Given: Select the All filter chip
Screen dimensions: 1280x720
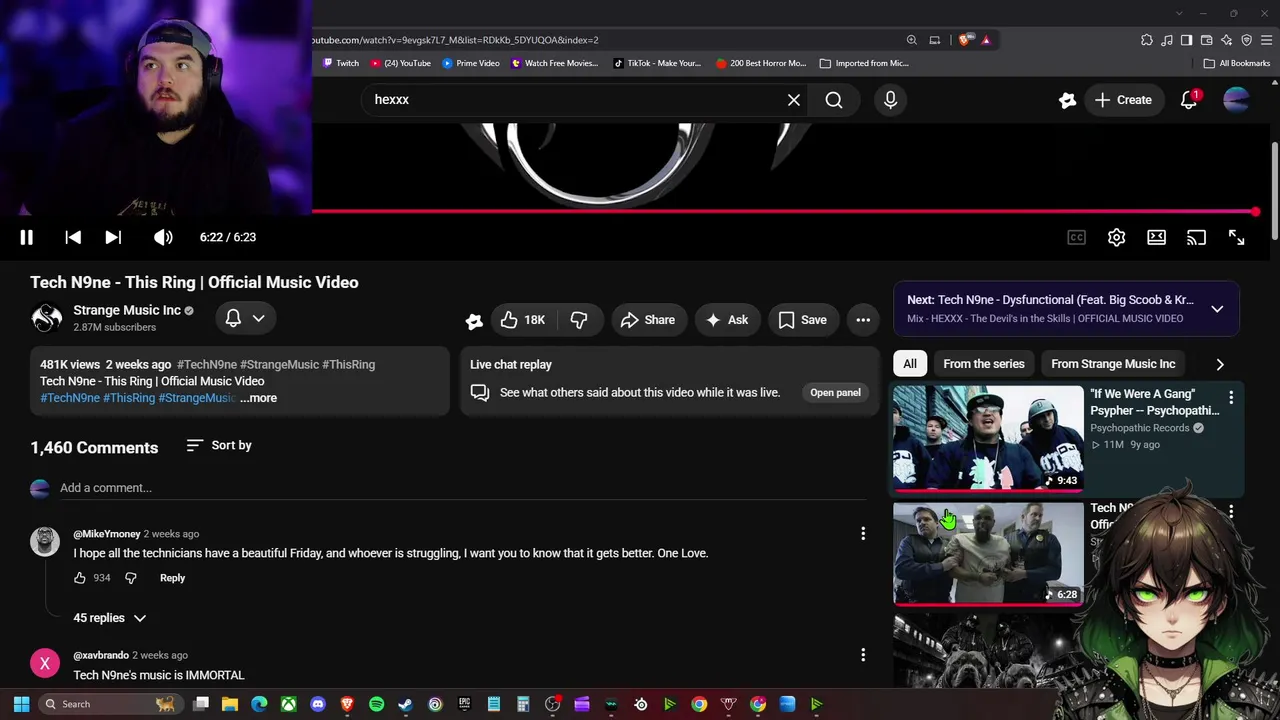Looking at the screenshot, I should pos(910,364).
